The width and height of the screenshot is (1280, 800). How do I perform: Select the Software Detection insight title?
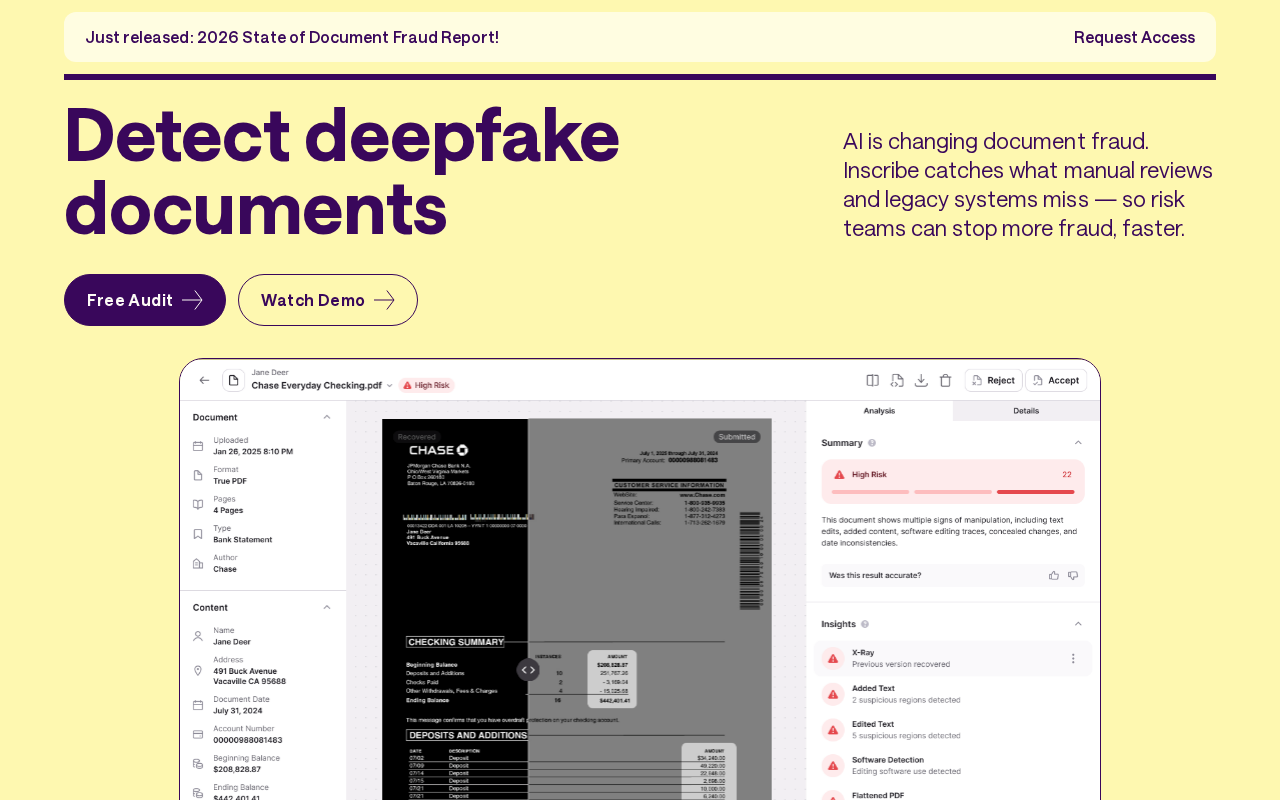click(x=889, y=760)
